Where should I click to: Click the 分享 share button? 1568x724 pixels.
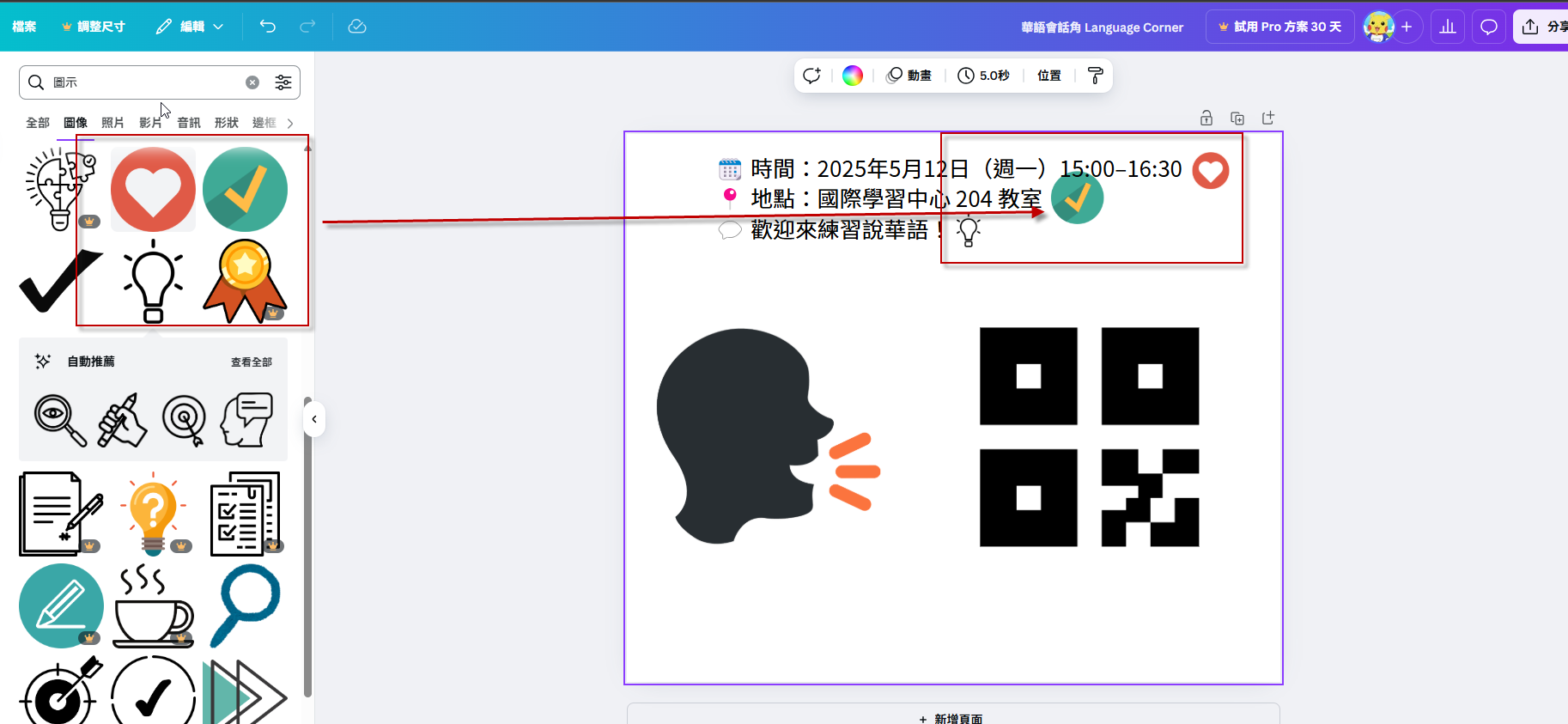point(1542,27)
